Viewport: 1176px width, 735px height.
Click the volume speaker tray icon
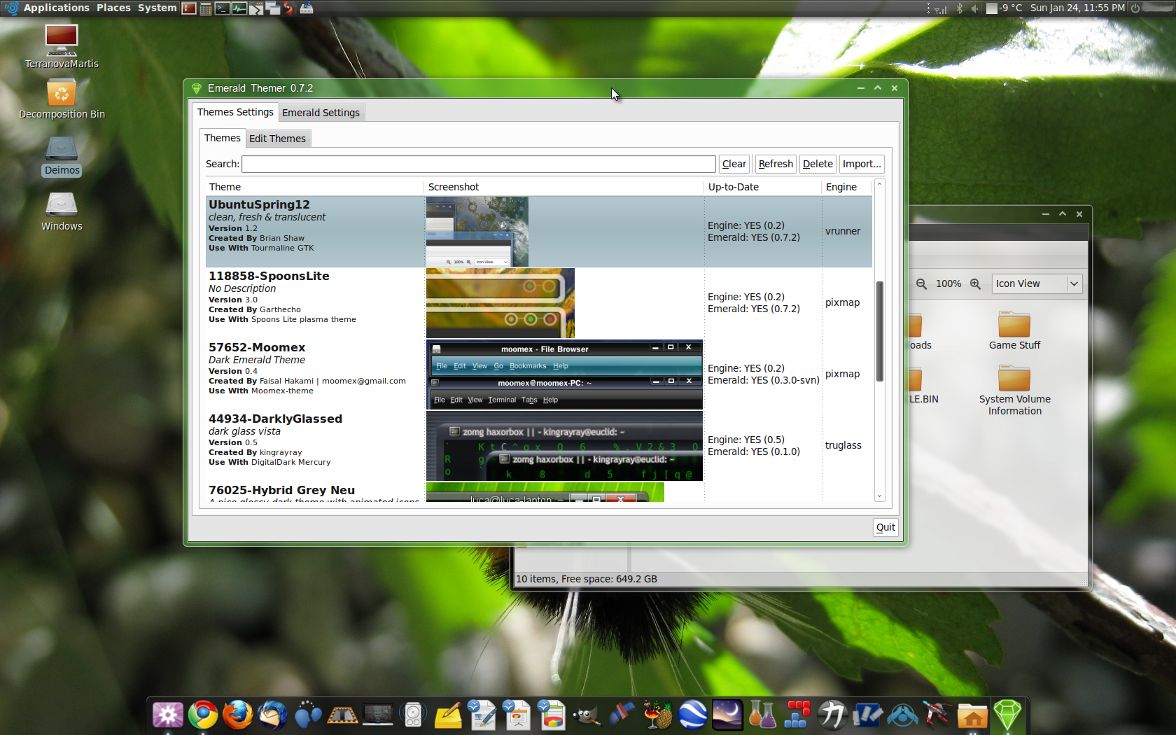pos(974,8)
